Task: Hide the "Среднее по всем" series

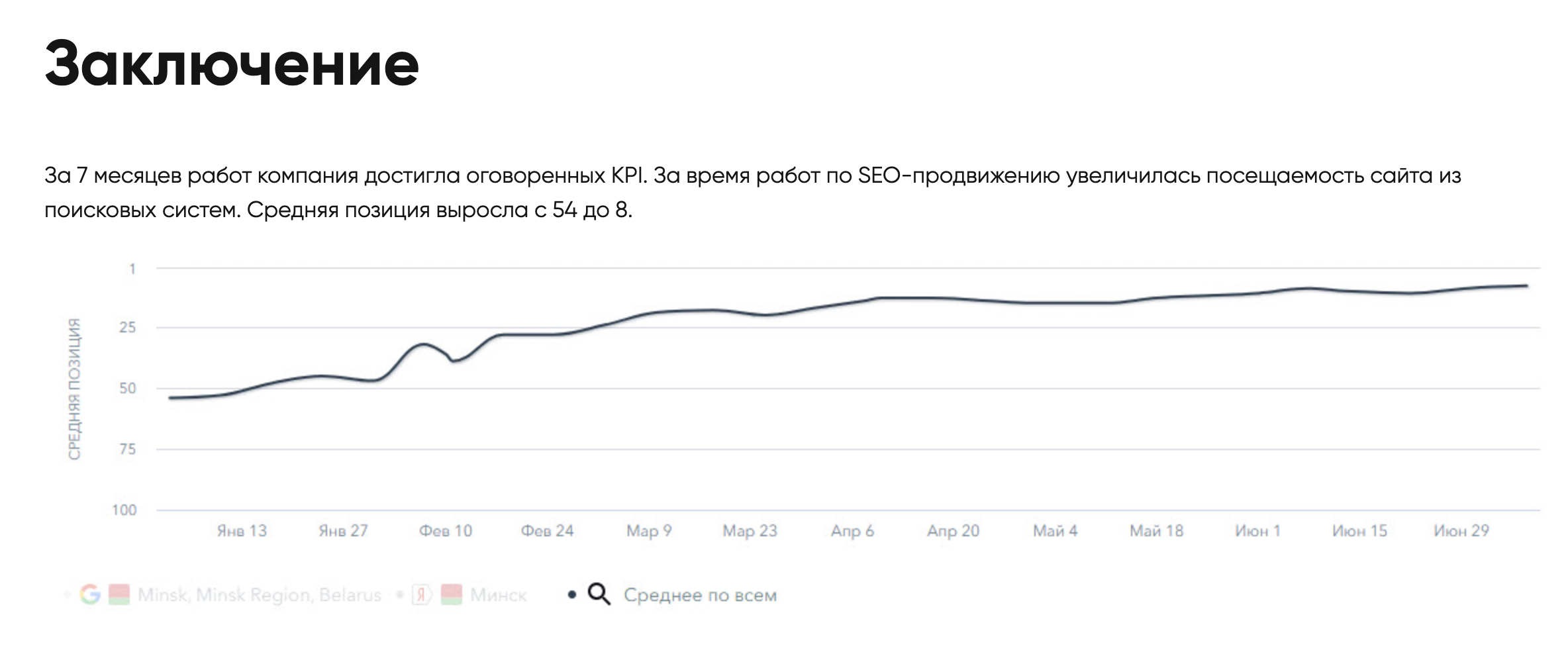Action: click(x=700, y=595)
